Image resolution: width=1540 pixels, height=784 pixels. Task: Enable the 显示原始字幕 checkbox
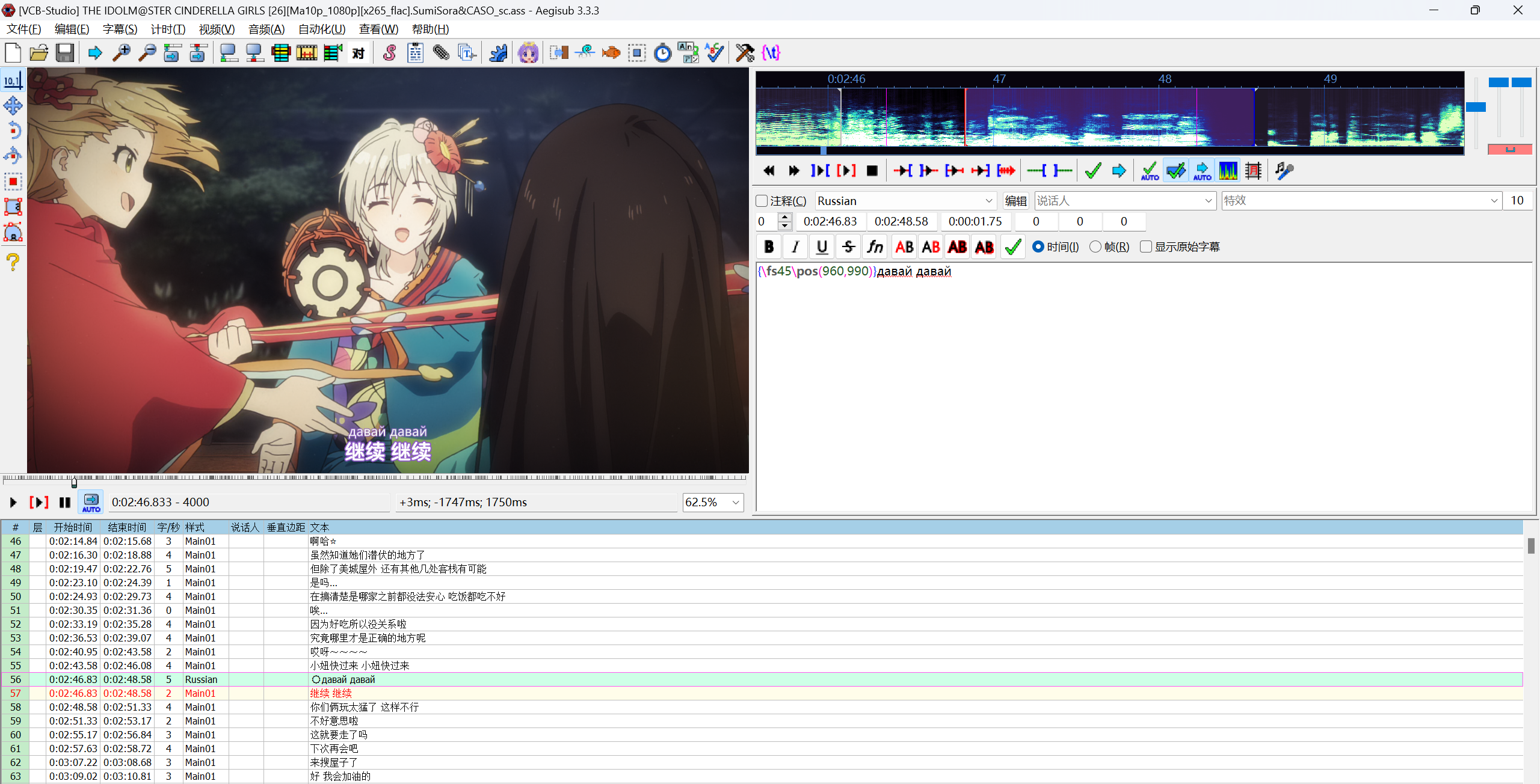(x=1146, y=247)
